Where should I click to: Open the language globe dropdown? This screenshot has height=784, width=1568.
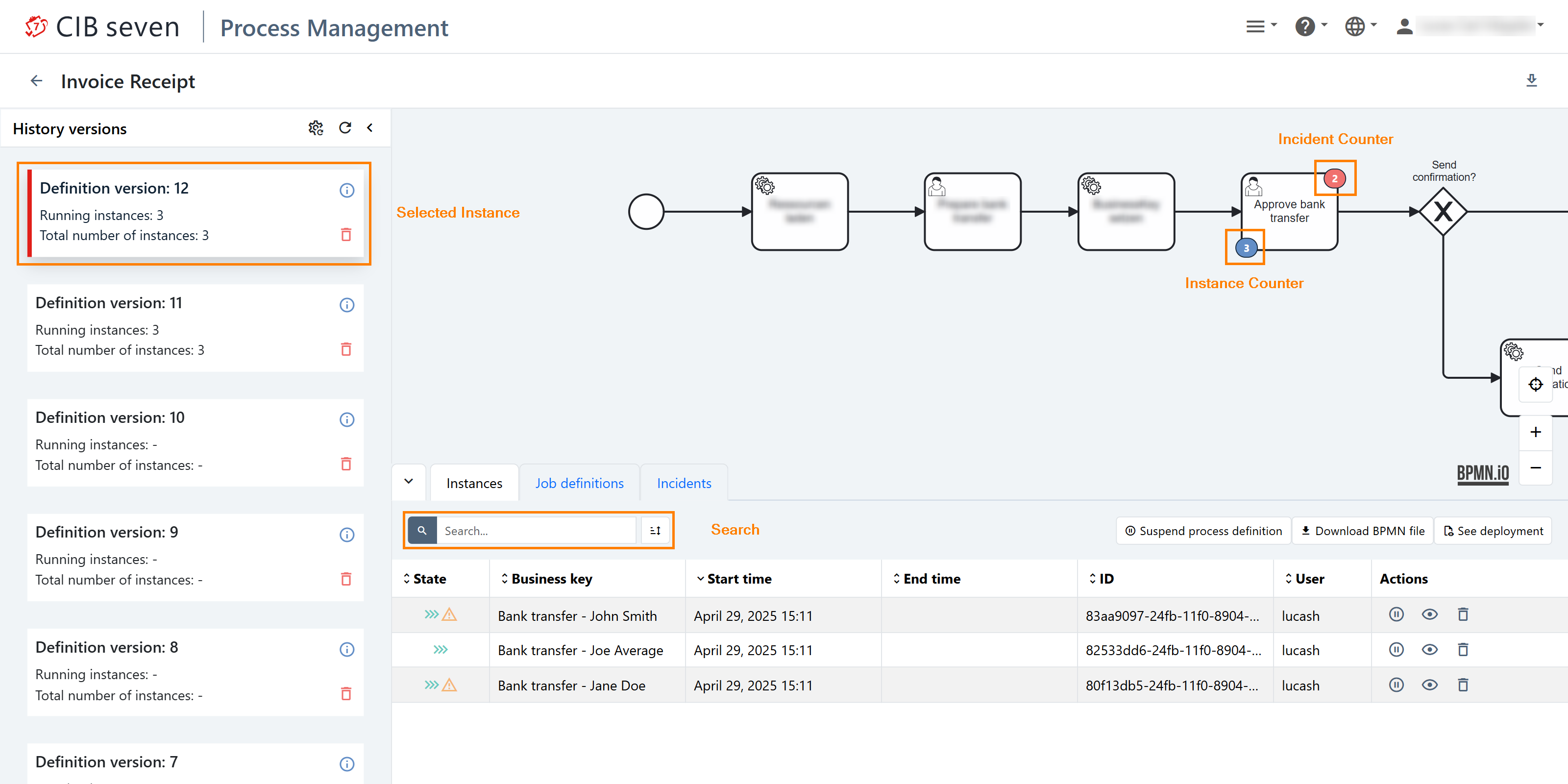[x=1361, y=26]
